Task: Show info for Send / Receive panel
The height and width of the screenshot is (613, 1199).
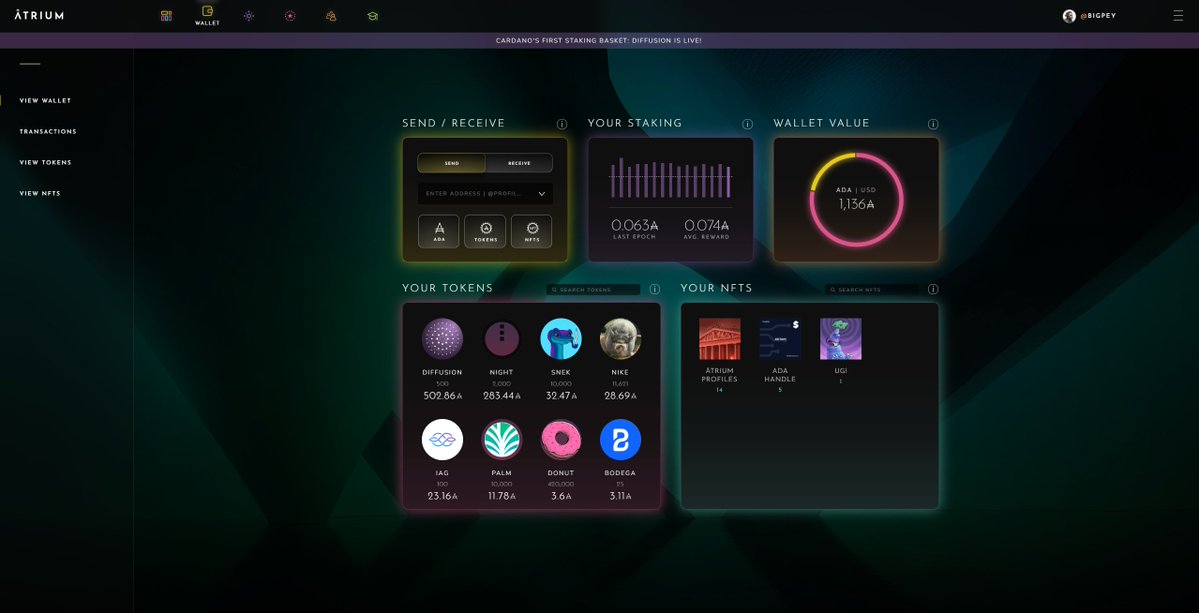Action: click(x=561, y=124)
